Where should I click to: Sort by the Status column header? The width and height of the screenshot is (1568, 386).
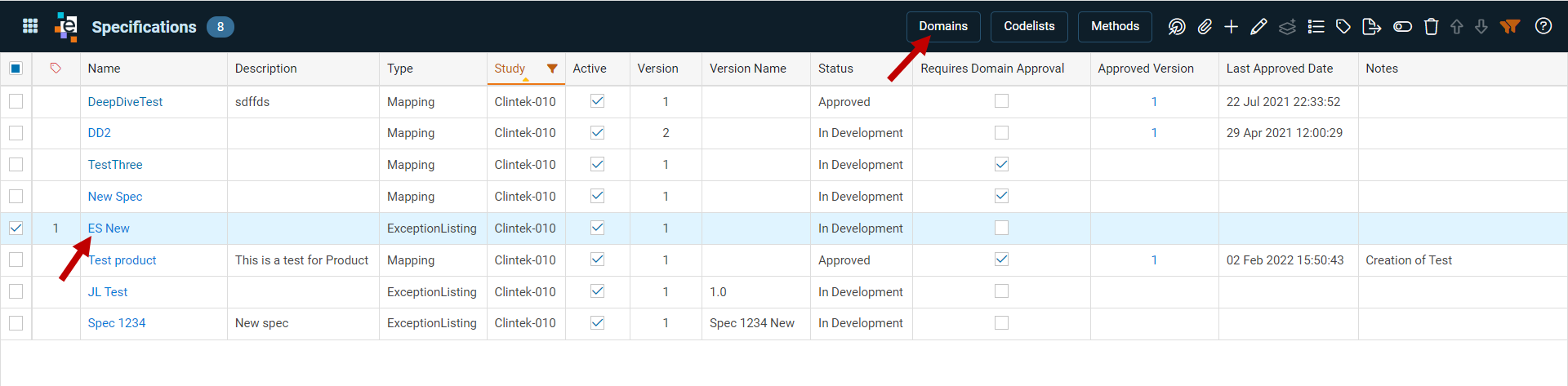point(835,69)
